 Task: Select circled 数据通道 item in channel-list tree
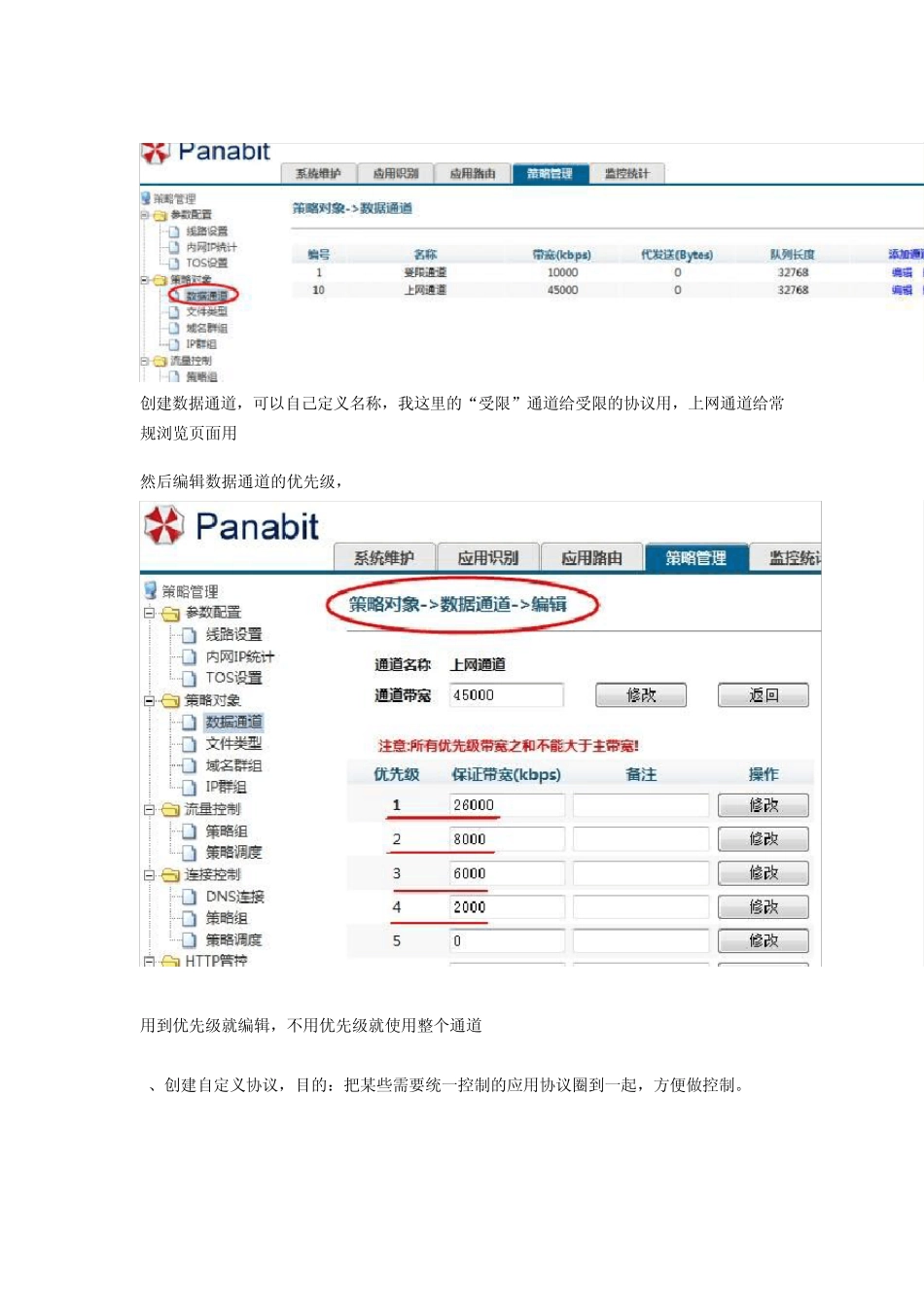(x=206, y=296)
